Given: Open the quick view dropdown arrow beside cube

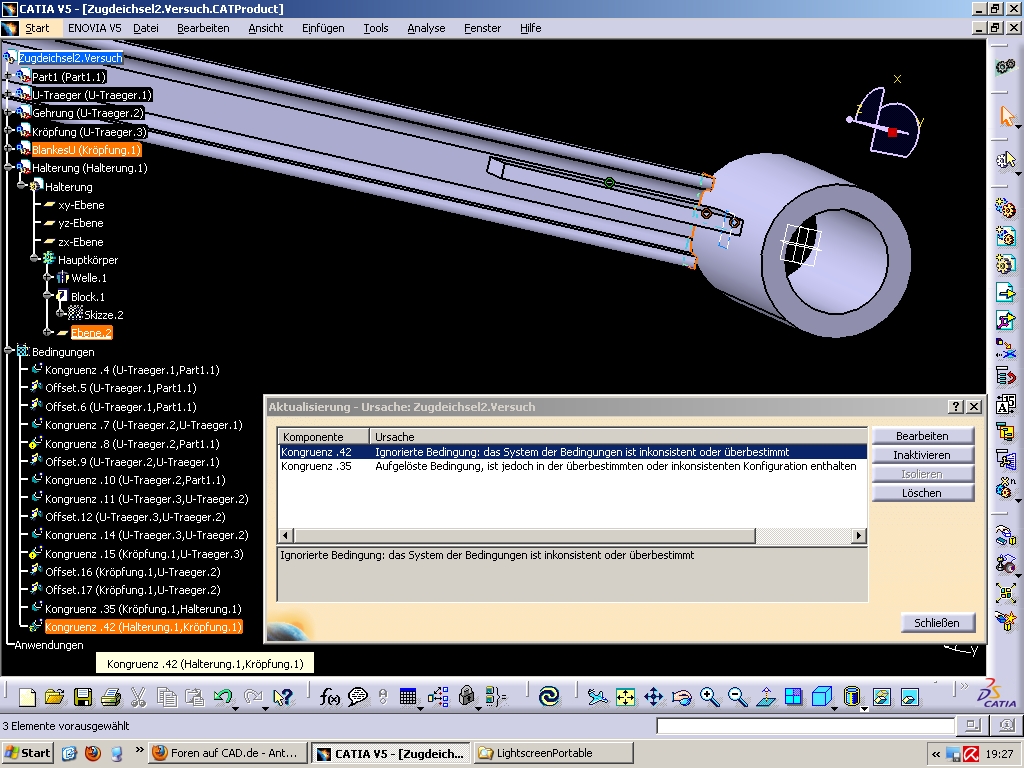Looking at the screenshot, I should (835, 708).
